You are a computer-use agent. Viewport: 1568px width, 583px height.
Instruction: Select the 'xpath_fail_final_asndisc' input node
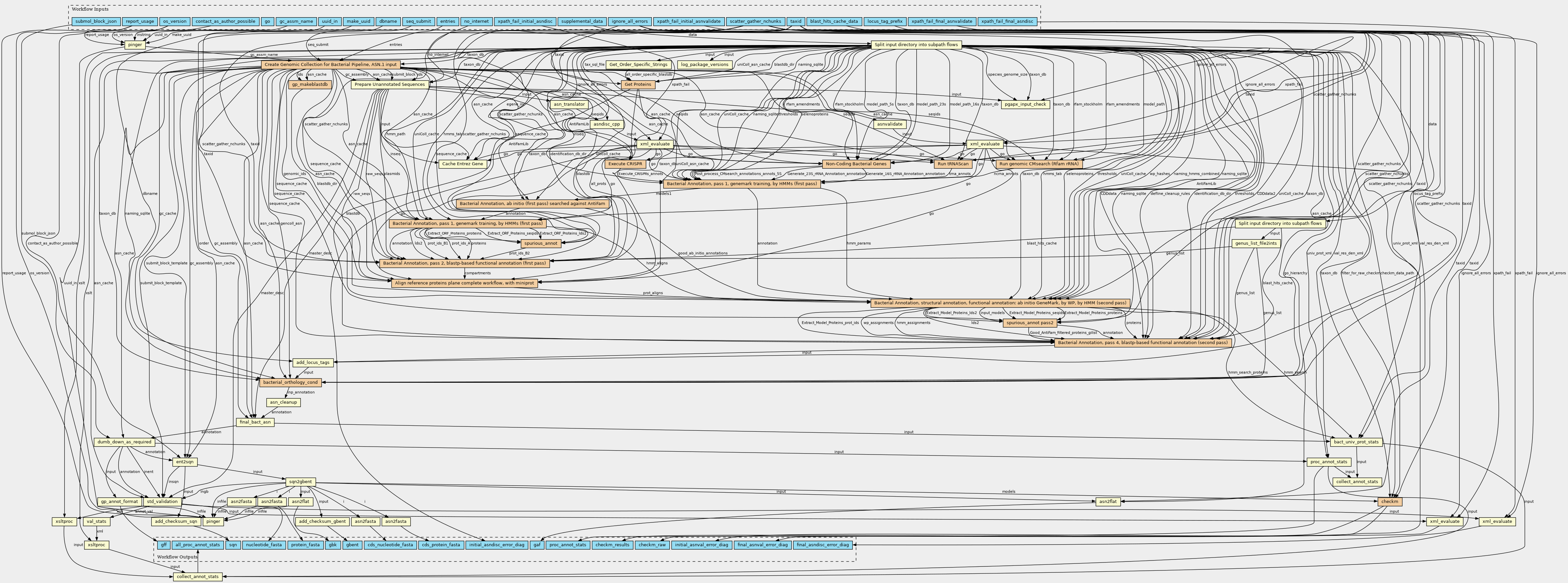1007,21
